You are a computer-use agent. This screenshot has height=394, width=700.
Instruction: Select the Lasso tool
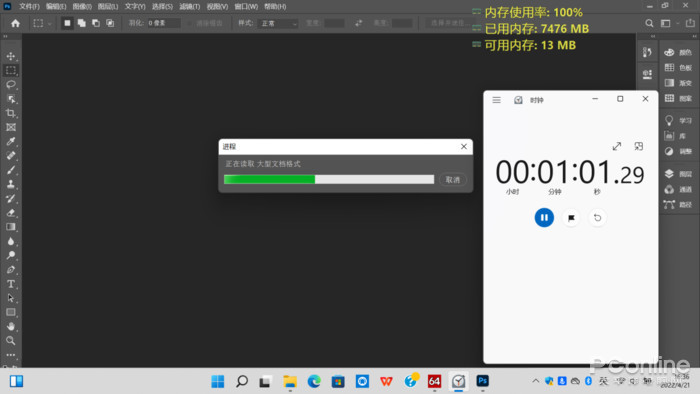11,85
